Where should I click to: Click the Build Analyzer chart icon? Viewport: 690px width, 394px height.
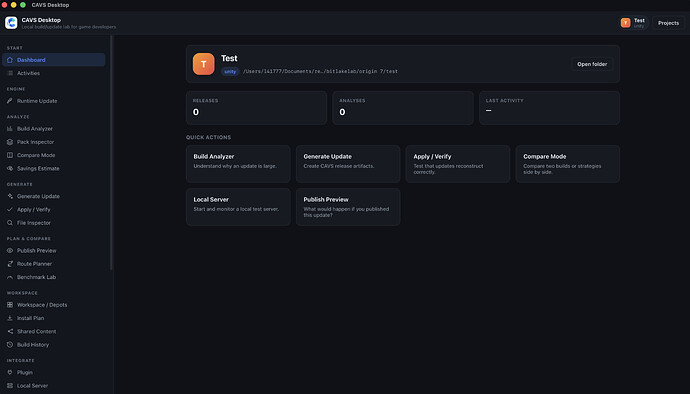[x=10, y=129]
